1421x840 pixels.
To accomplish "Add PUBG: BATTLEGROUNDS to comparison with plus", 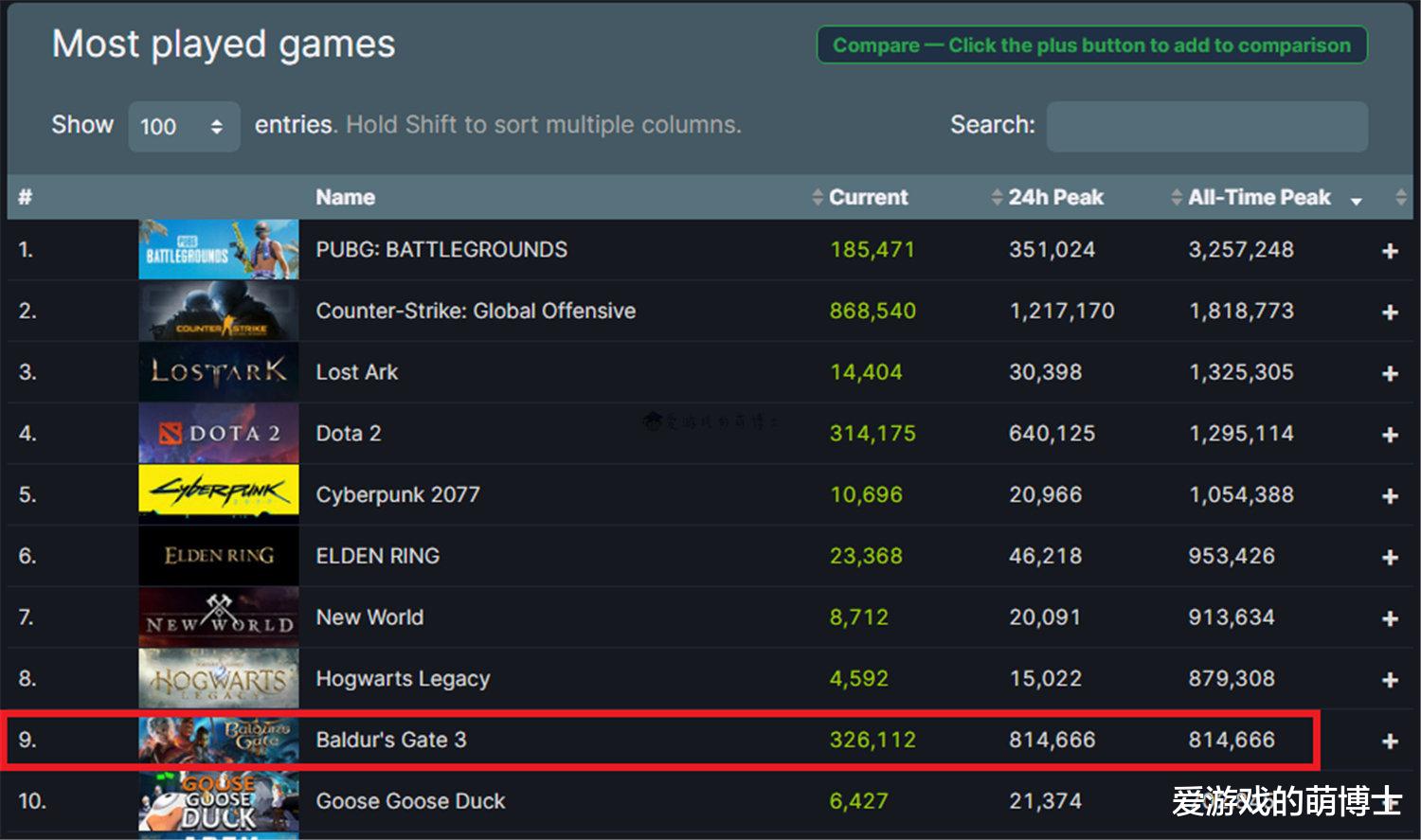I will click(x=1390, y=251).
